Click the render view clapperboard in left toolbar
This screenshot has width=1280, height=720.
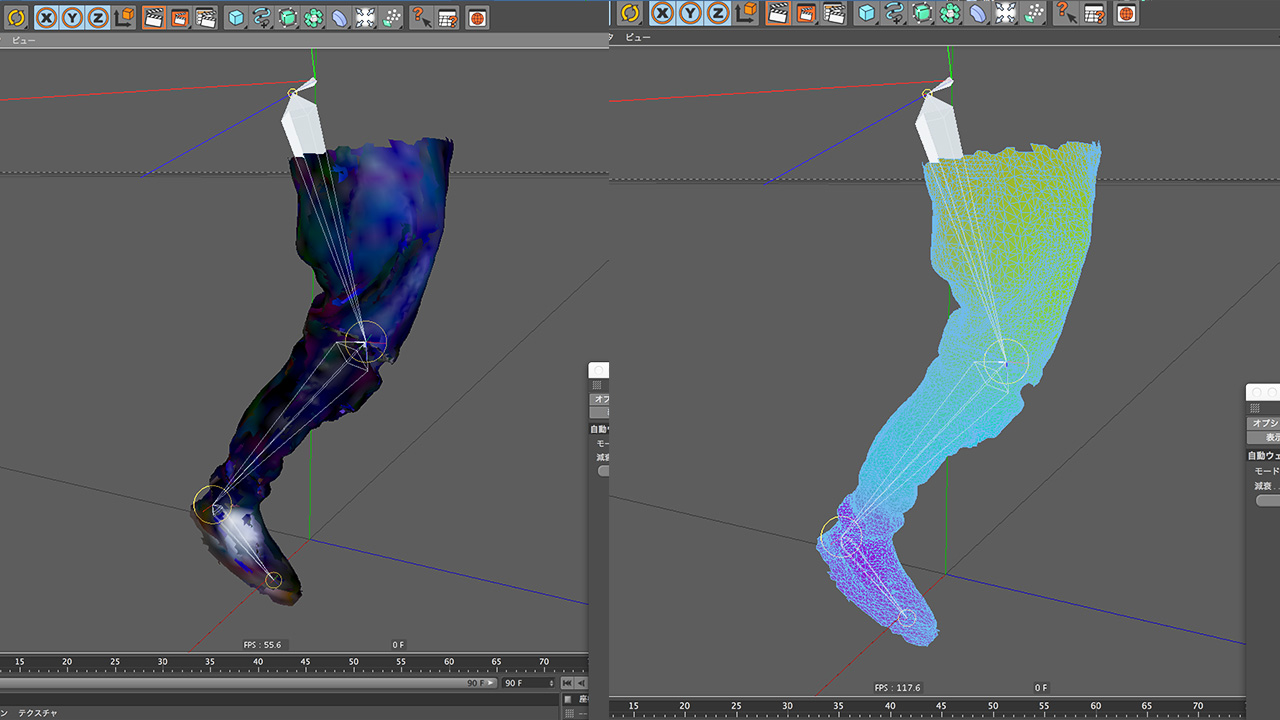[154, 17]
